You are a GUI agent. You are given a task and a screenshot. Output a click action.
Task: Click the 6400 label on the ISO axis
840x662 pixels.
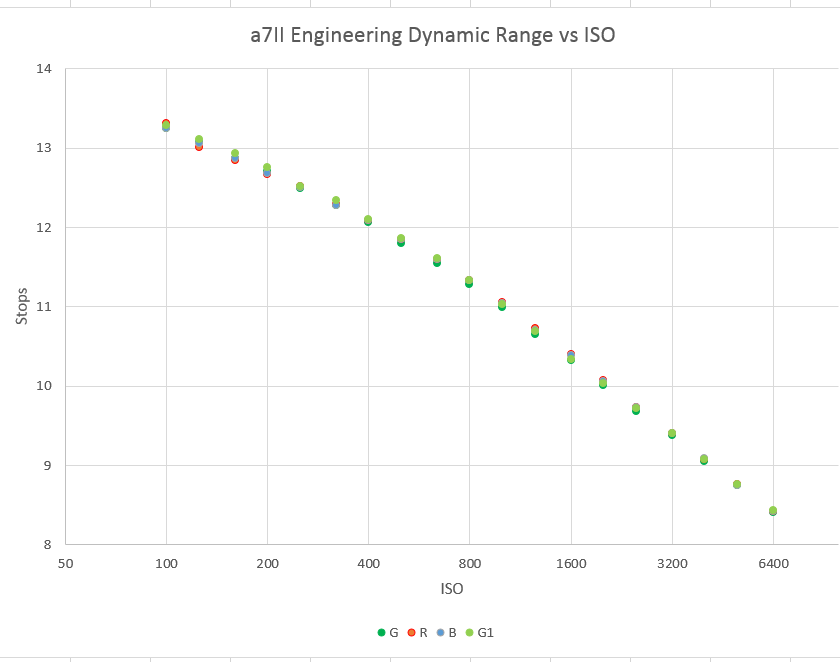click(x=774, y=563)
